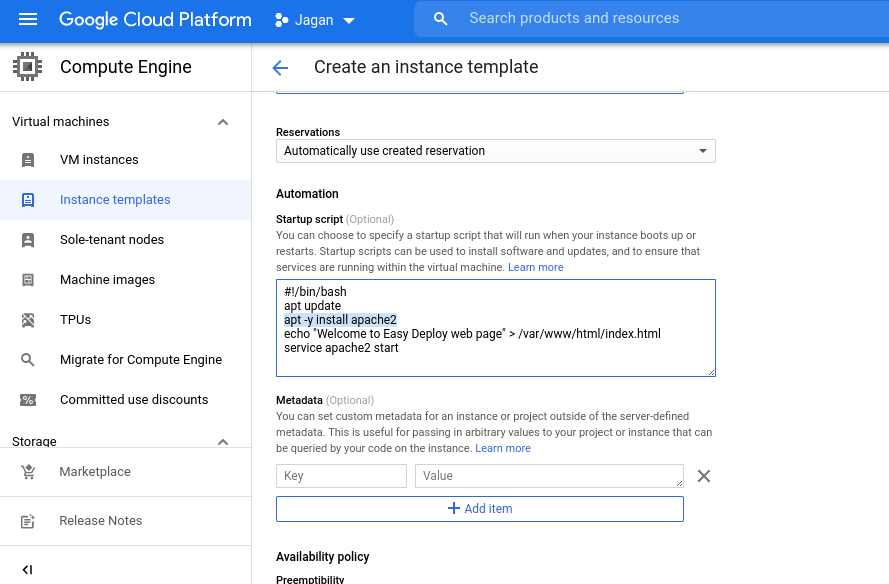Click the 'Automation' heading
889x584 pixels.
pyautogui.click(x=307, y=194)
